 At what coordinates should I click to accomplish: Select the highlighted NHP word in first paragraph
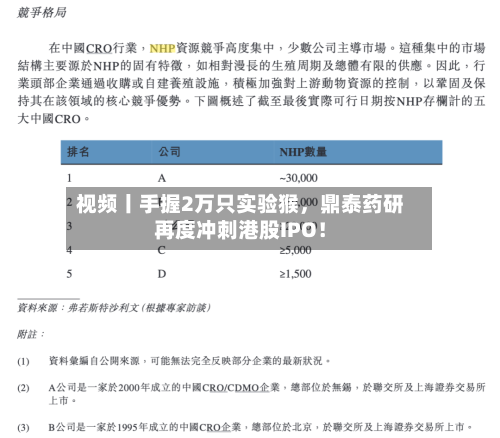pos(162,48)
